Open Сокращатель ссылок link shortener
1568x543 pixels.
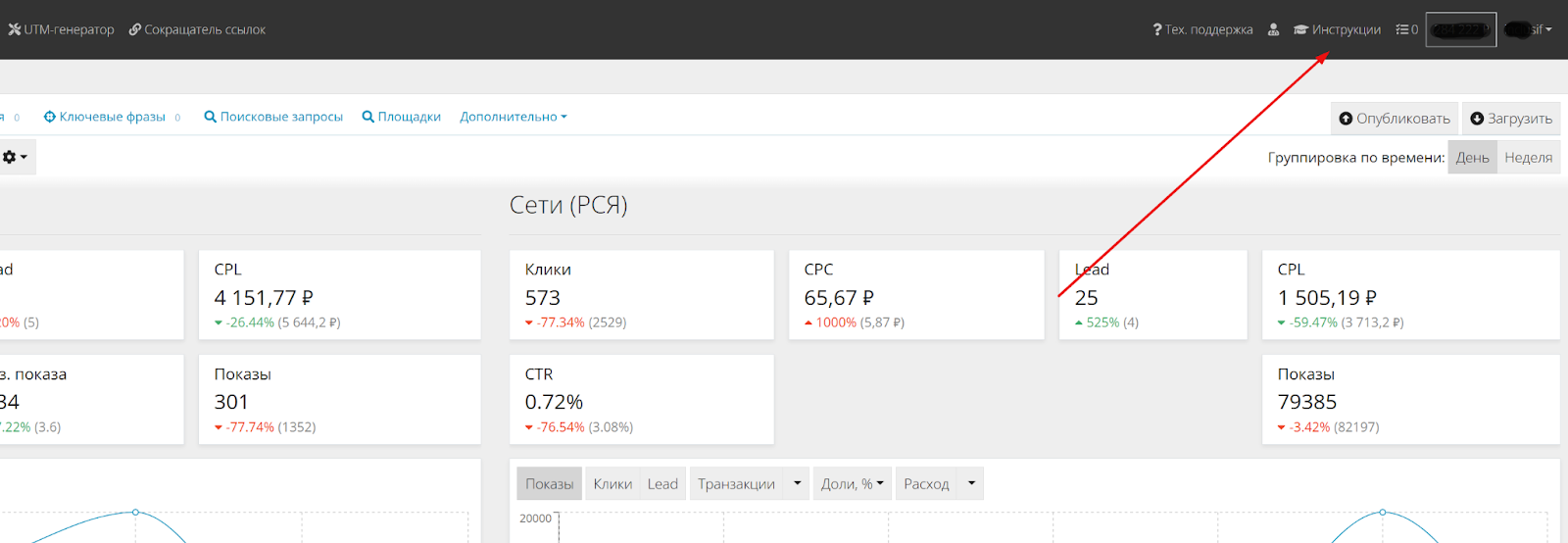[x=197, y=29]
